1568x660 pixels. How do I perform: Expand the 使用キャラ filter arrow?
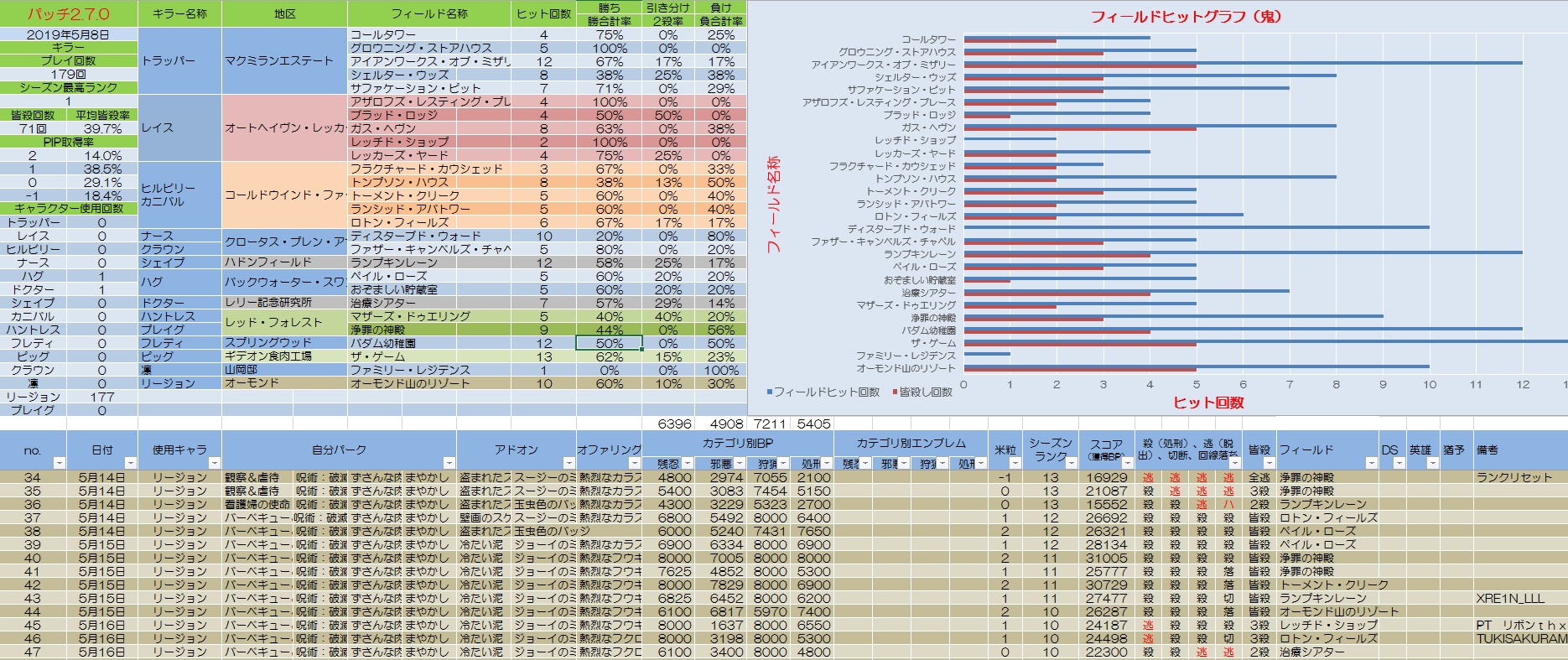pyautogui.click(x=214, y=463)
